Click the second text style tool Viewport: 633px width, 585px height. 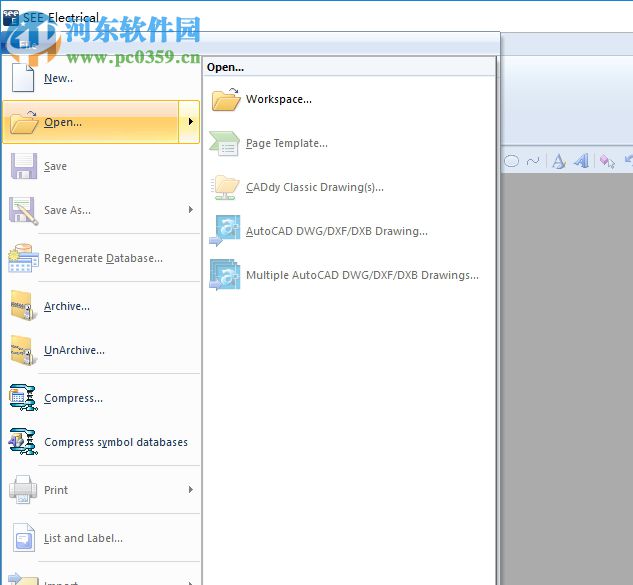(x=581, y=161)
